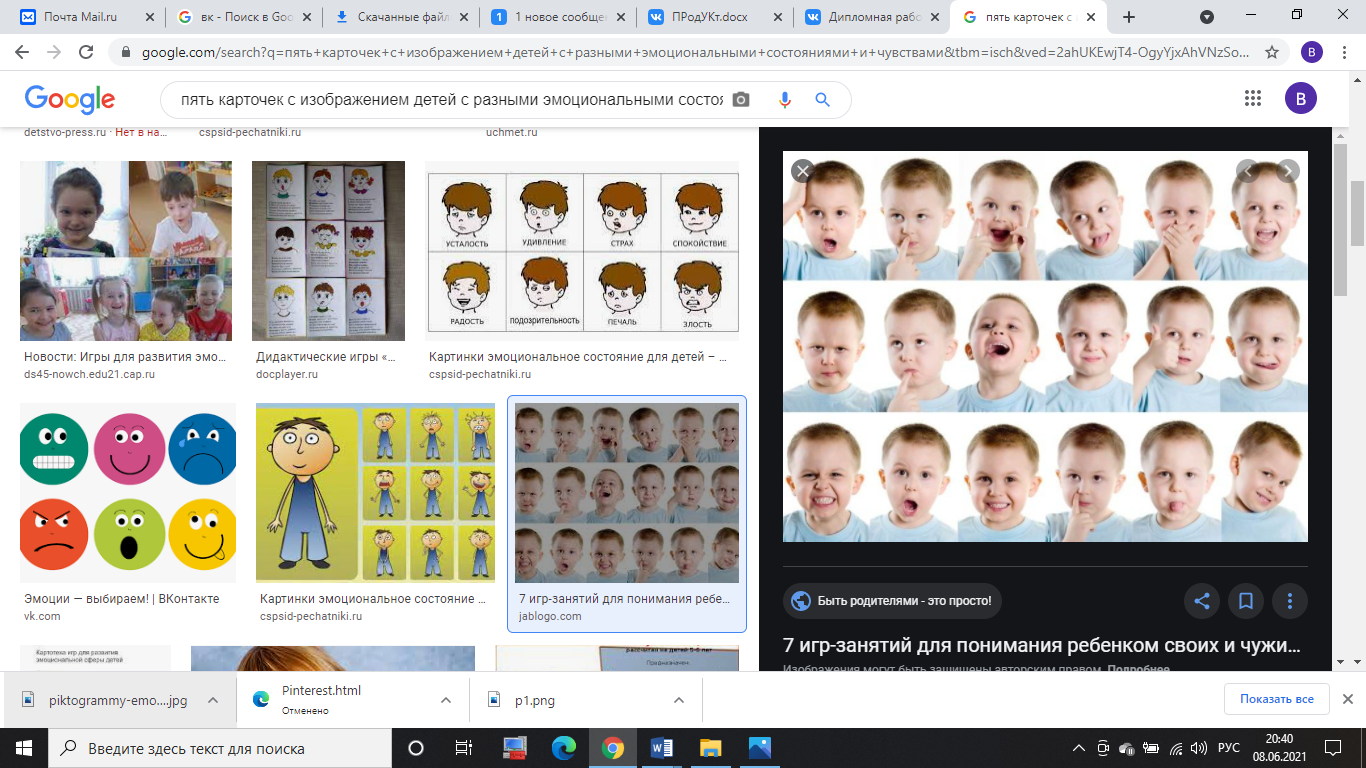Open the Google apps grid
The width and height of the screenshot is (1366, 768).
pos(1253,98)
